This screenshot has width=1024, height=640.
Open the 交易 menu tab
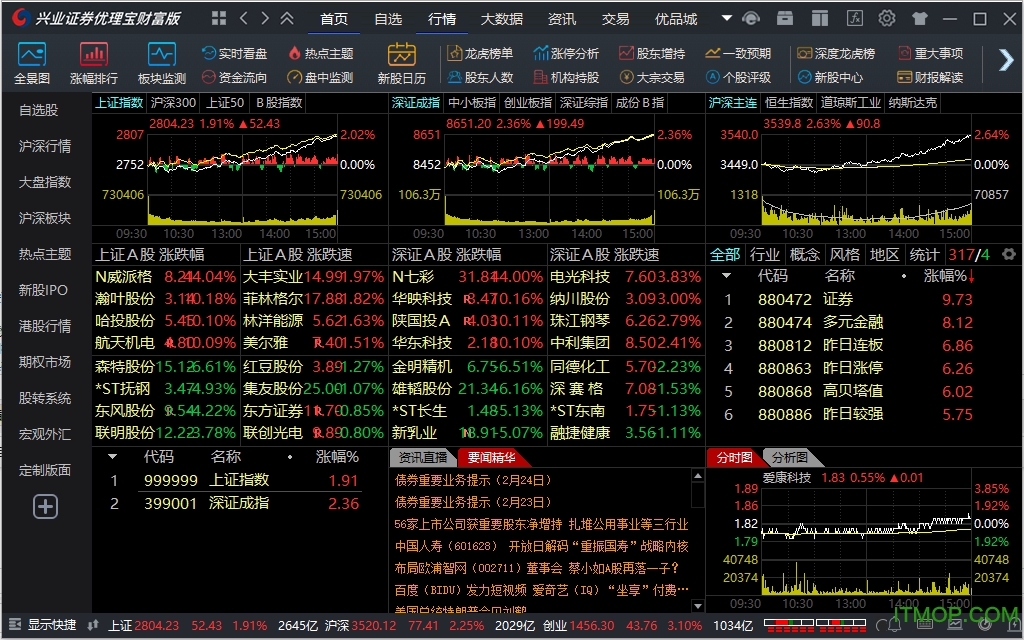(x=615, y=19)
